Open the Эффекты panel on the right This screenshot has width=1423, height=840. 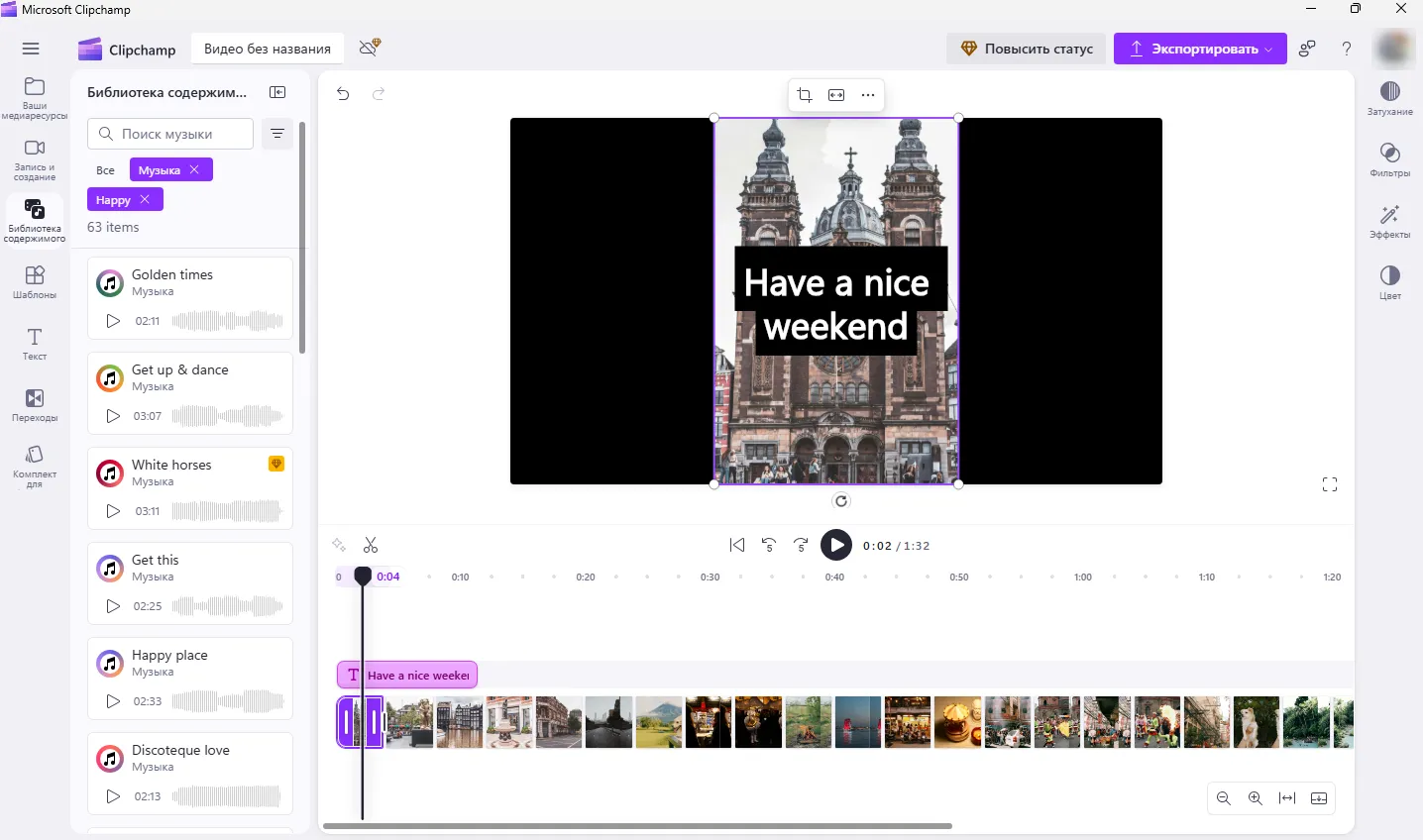(1389, 222)
